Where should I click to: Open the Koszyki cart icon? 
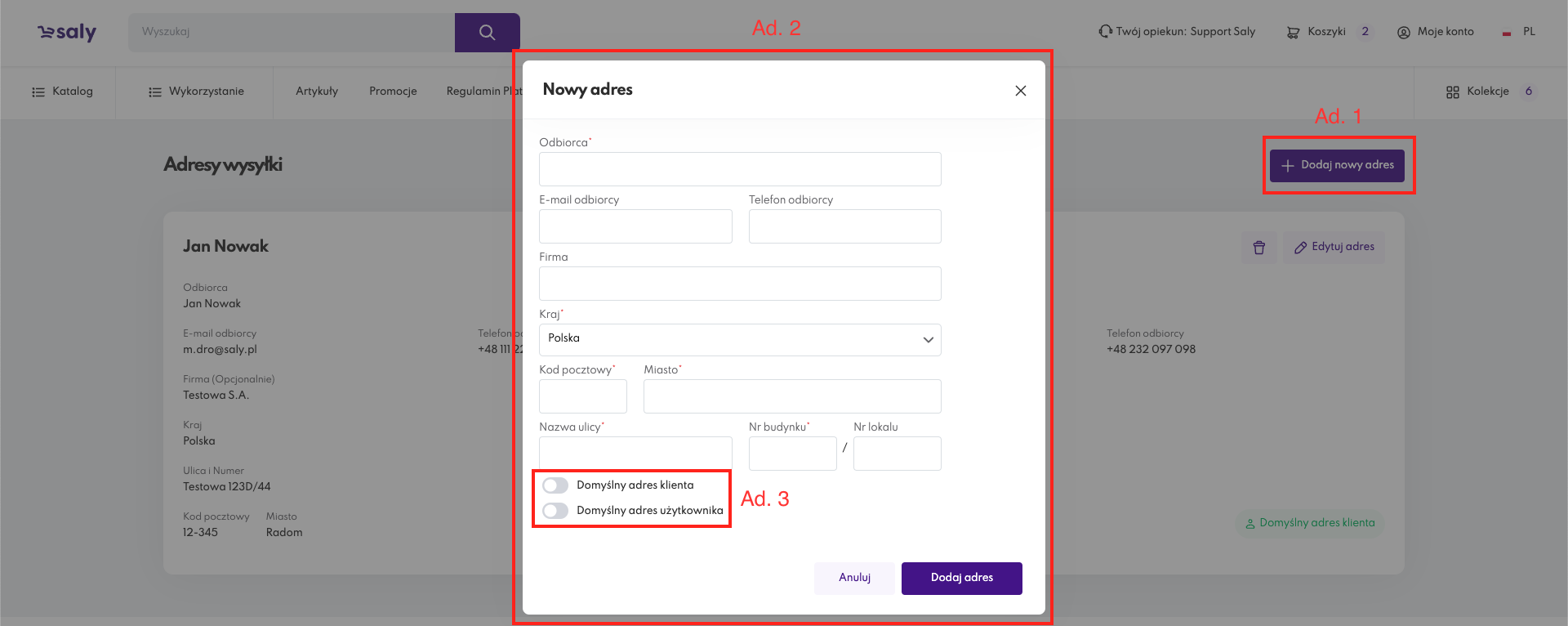click(x=1293, y=33)
